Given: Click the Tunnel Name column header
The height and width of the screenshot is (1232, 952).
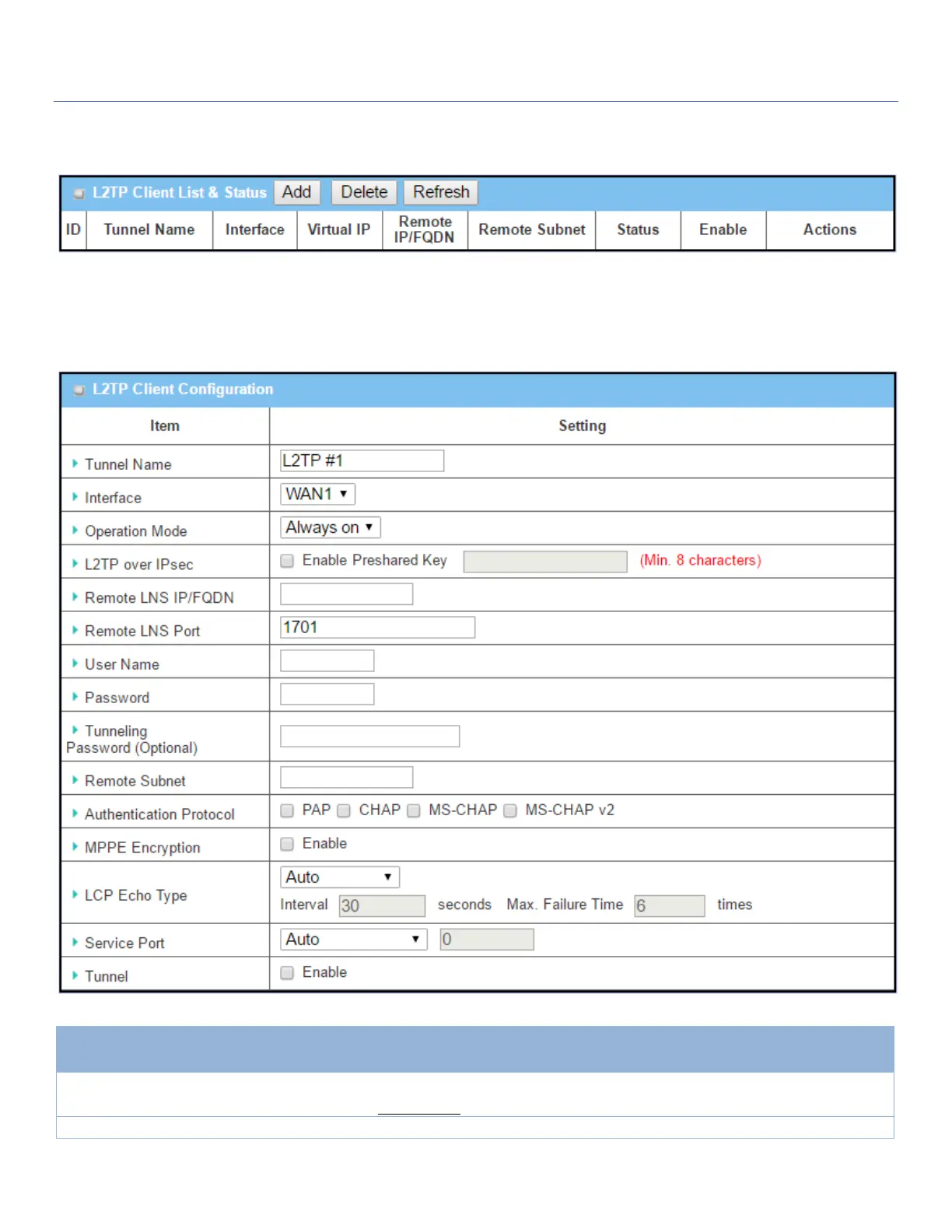Looking at the screenshot, I should (x=149, y=230).
